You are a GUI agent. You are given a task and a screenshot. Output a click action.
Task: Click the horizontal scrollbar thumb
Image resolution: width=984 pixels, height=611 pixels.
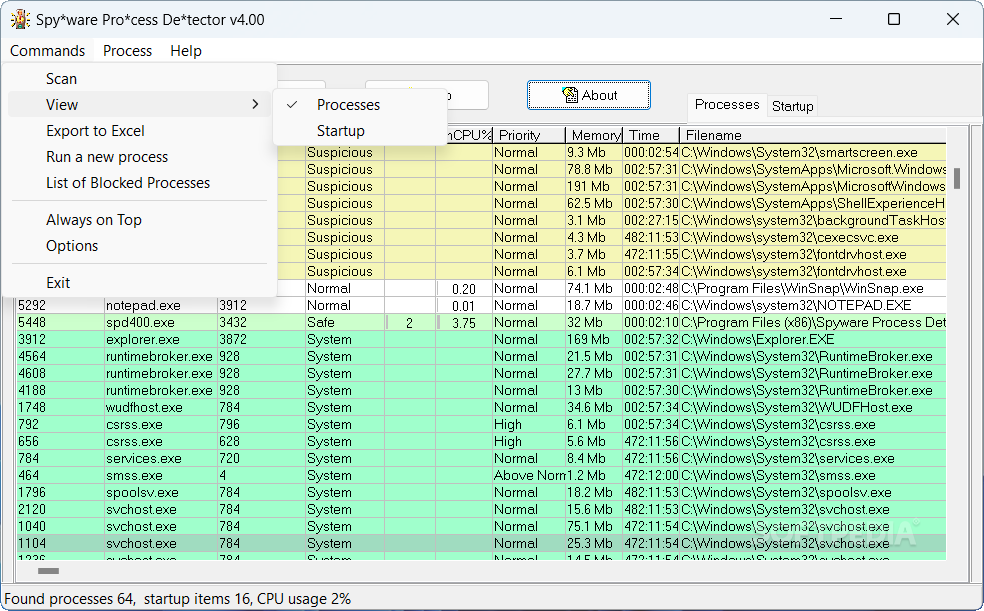(48, 571)
